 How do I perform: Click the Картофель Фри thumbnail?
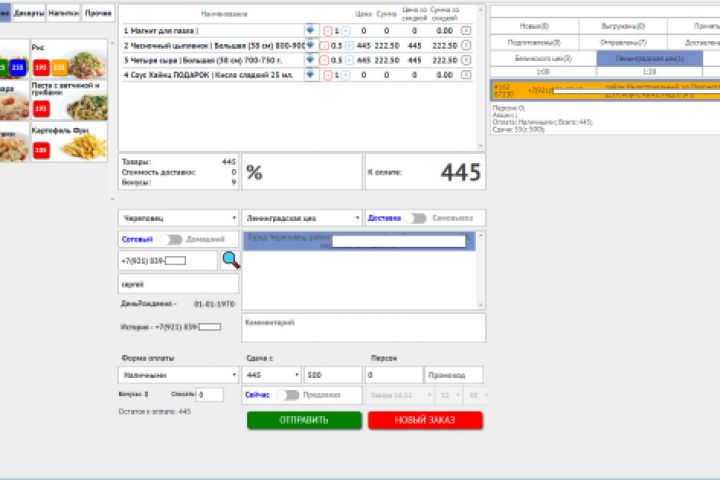(70, 141)
